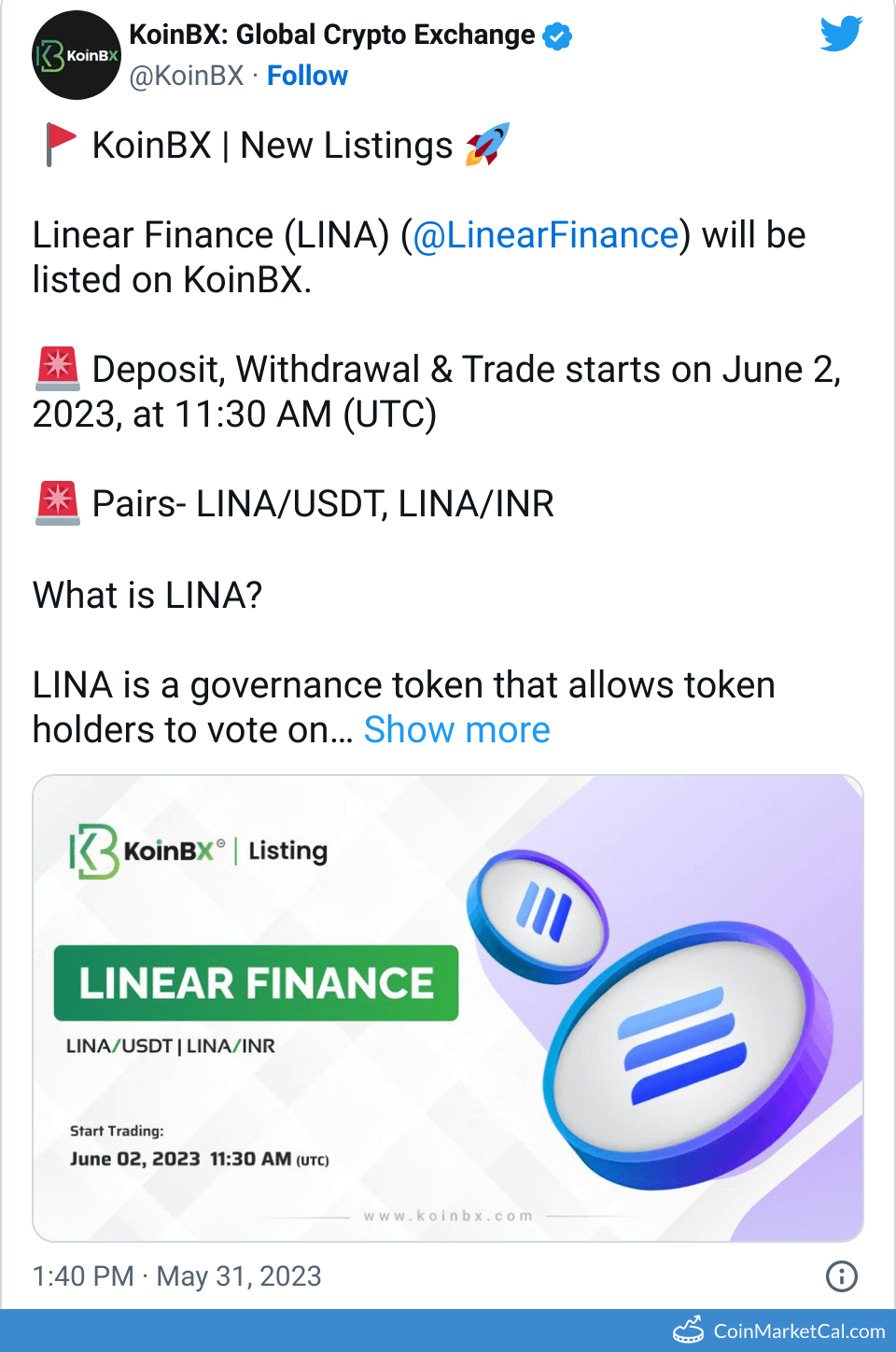Click the red flag emoji
The image size is (896, 1352).
[61, 145]
